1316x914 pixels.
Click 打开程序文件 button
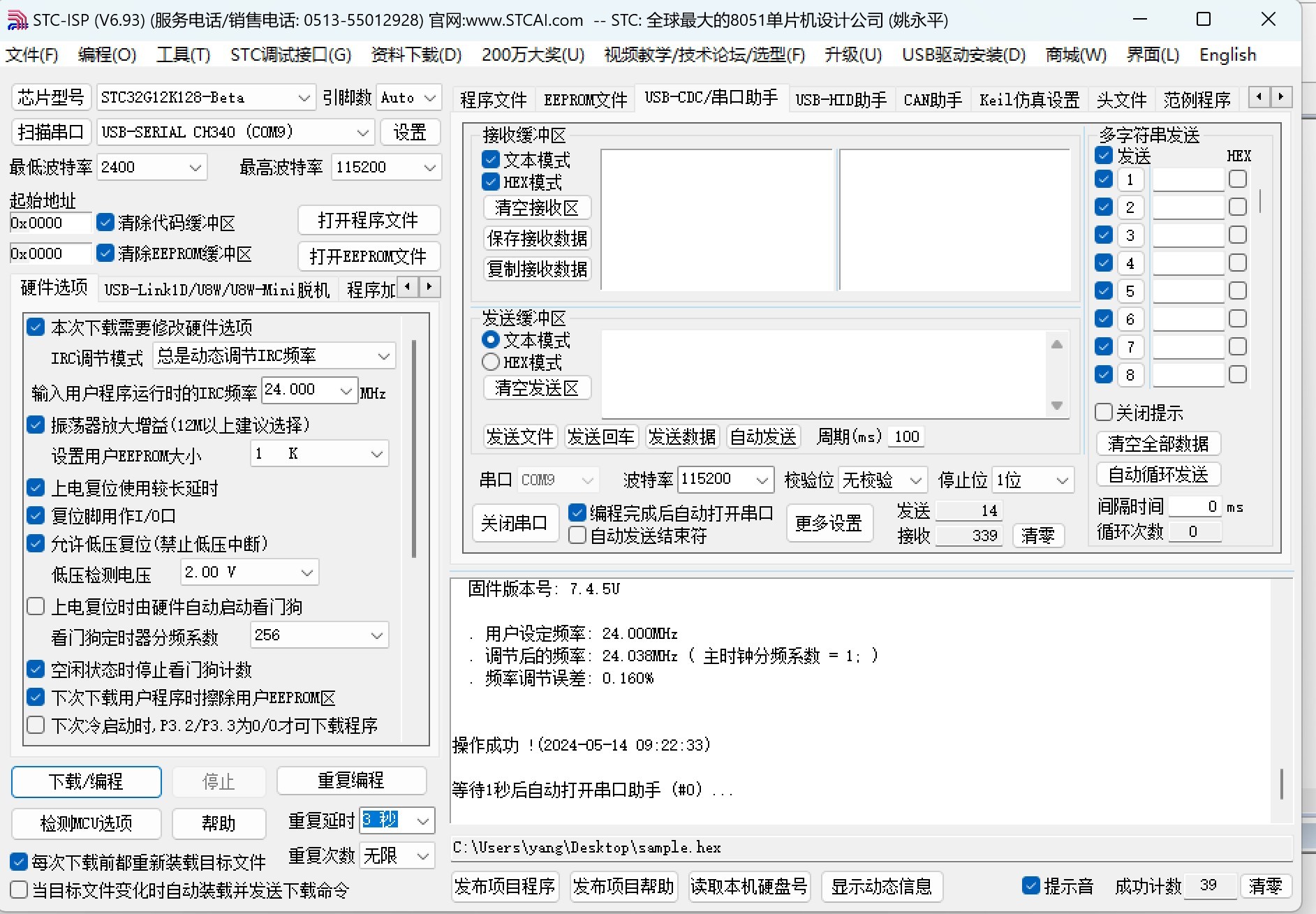368,220
